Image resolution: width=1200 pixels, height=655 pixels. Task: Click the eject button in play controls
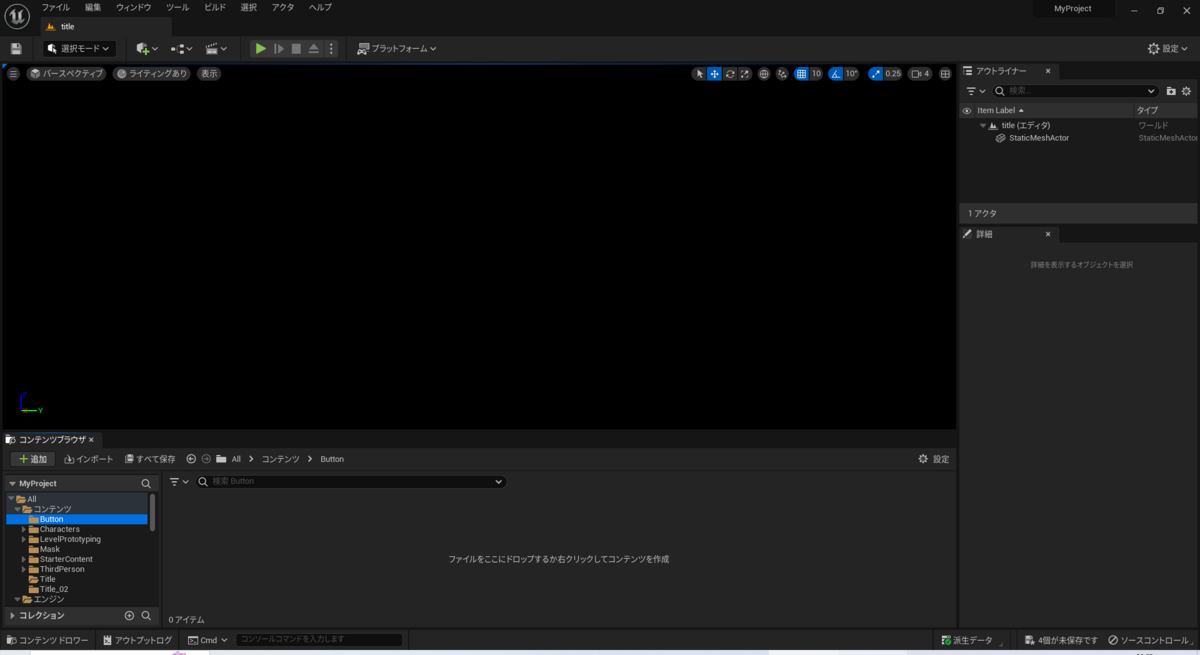point(314,48)
